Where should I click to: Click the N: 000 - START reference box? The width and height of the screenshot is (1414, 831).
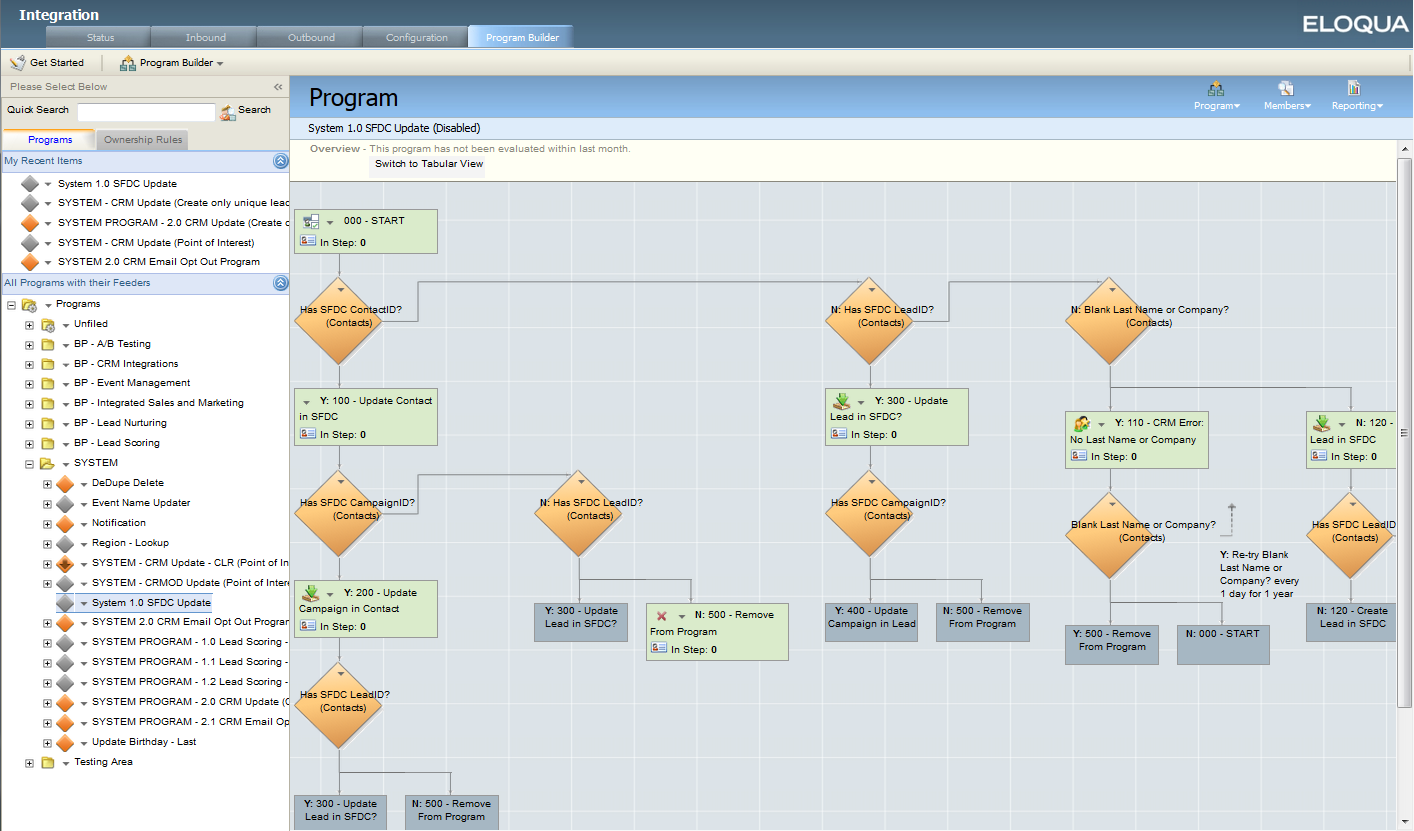pos(1223,644)
